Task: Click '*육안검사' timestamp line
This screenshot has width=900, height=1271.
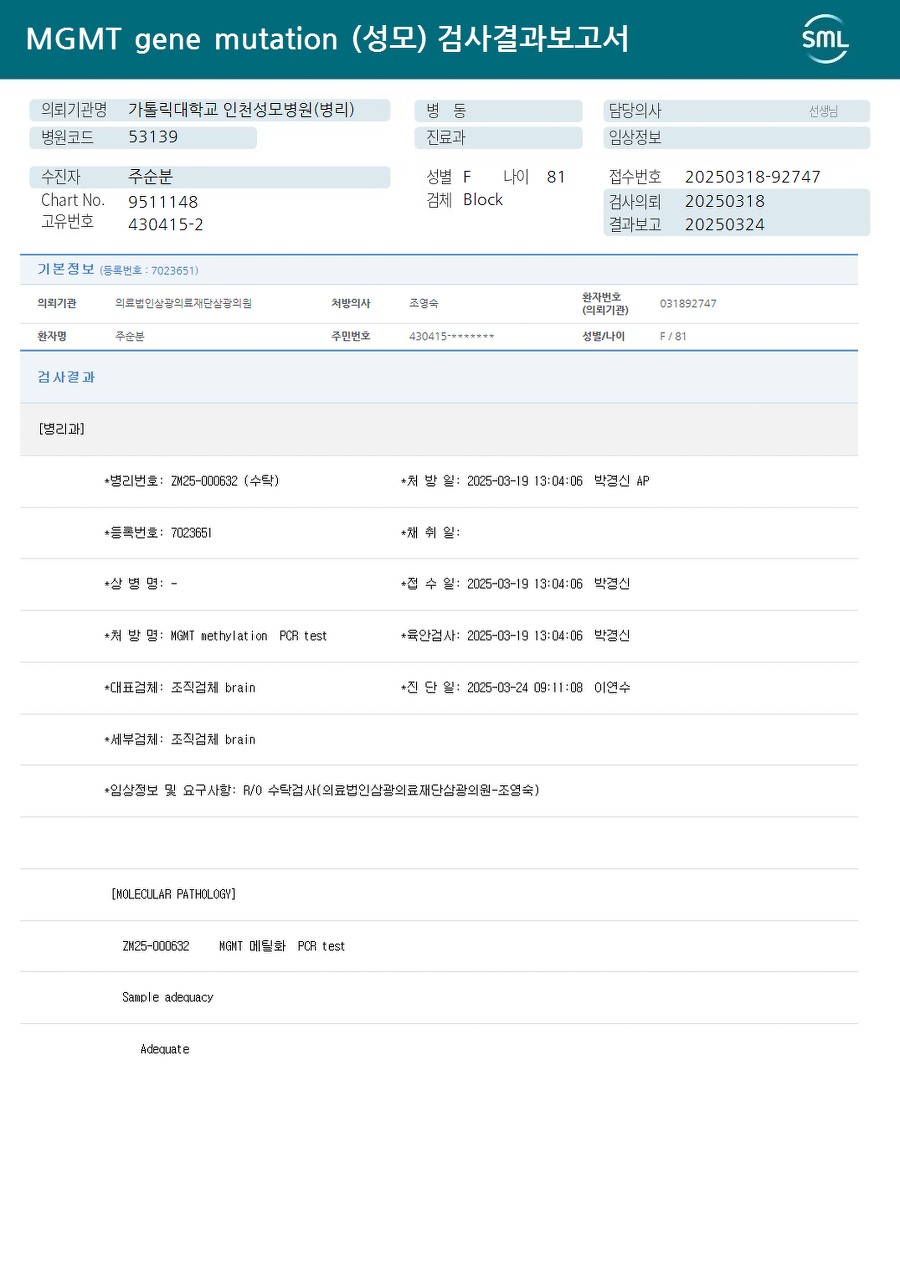Action: coord(515,636)
